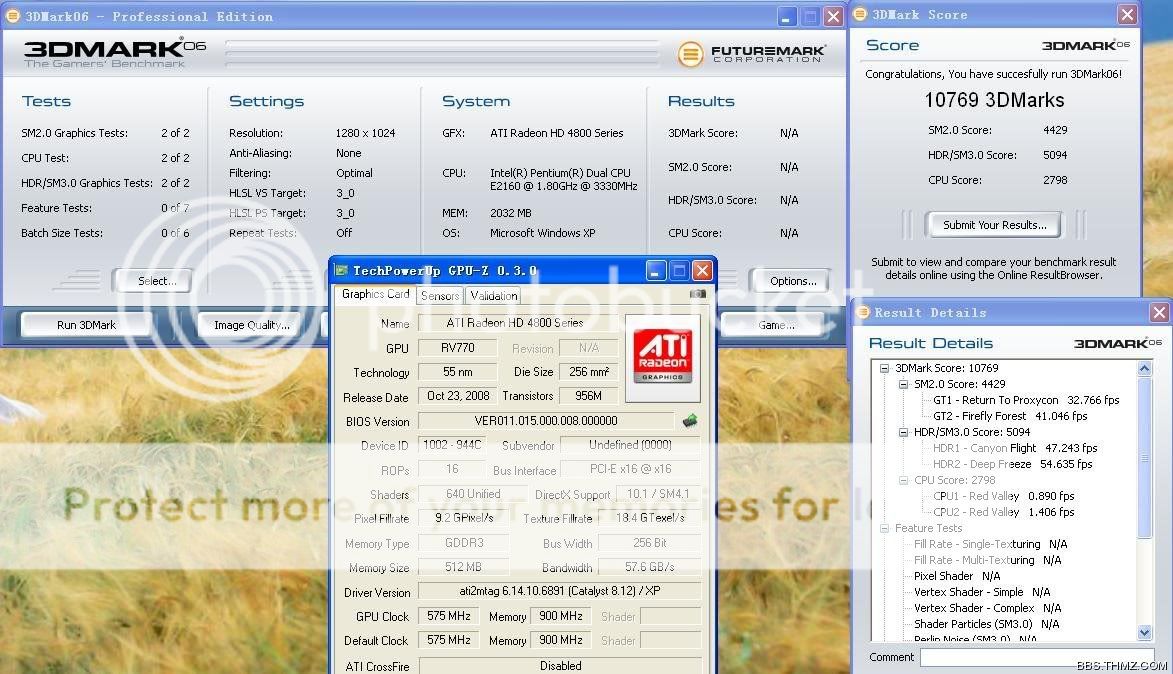Click the Result Details scrollbar down arrow
The height and width of the screenshot is (674, 1173).
pos(1145,633)
